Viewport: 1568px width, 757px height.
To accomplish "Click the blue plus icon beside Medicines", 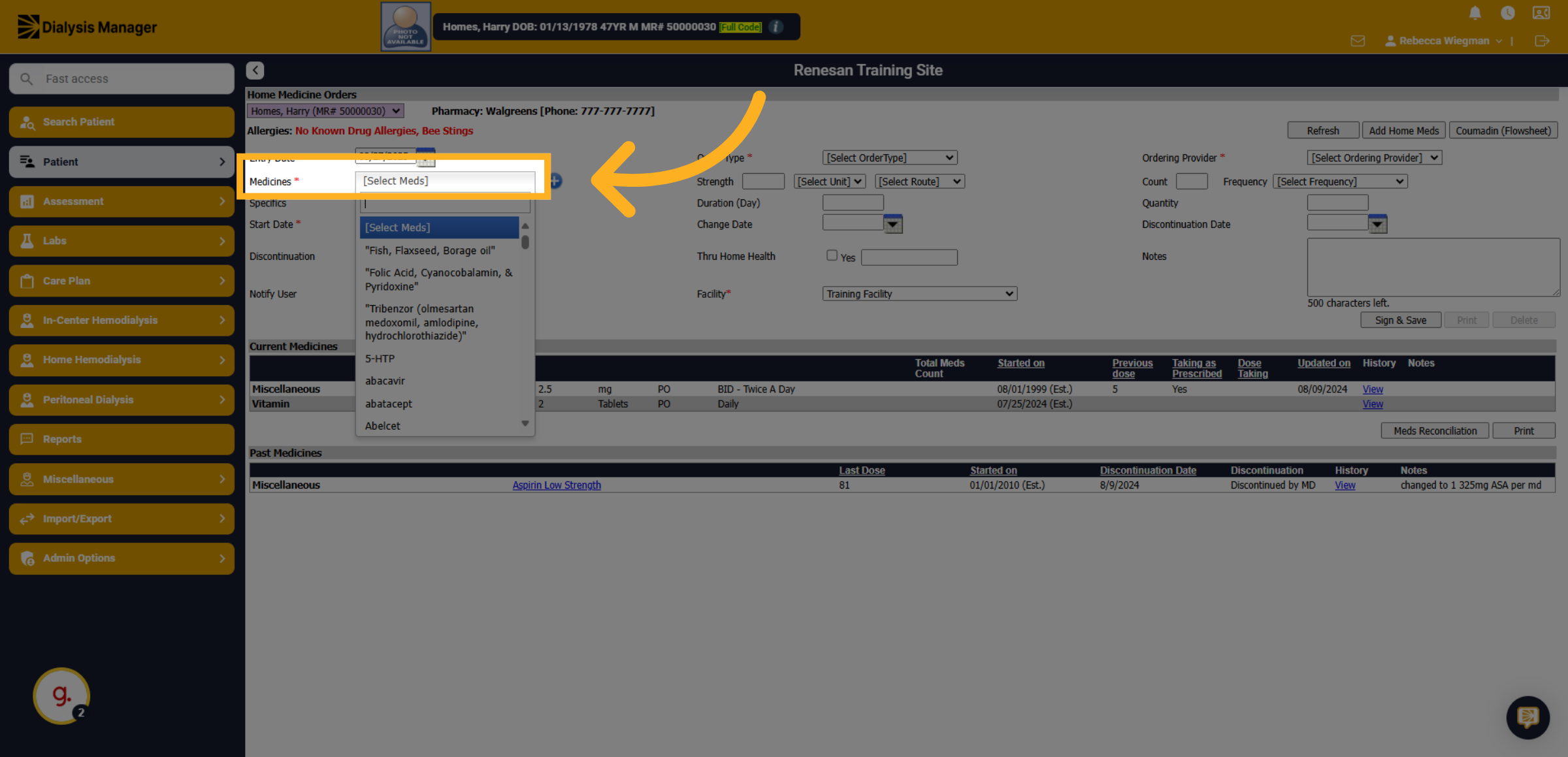I will 556,181.
